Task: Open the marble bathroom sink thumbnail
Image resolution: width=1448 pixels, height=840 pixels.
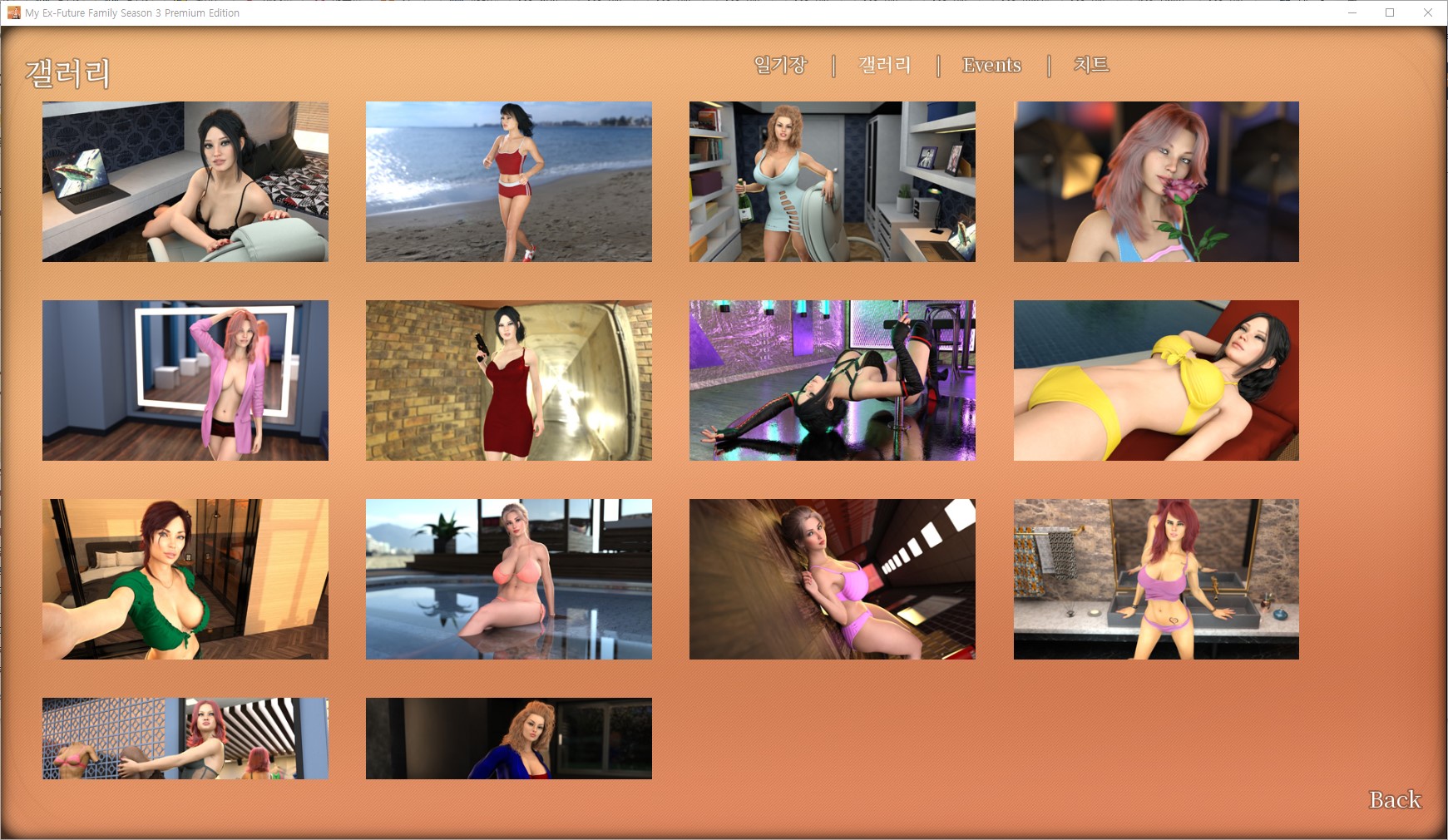Action: pos(1156,580)
